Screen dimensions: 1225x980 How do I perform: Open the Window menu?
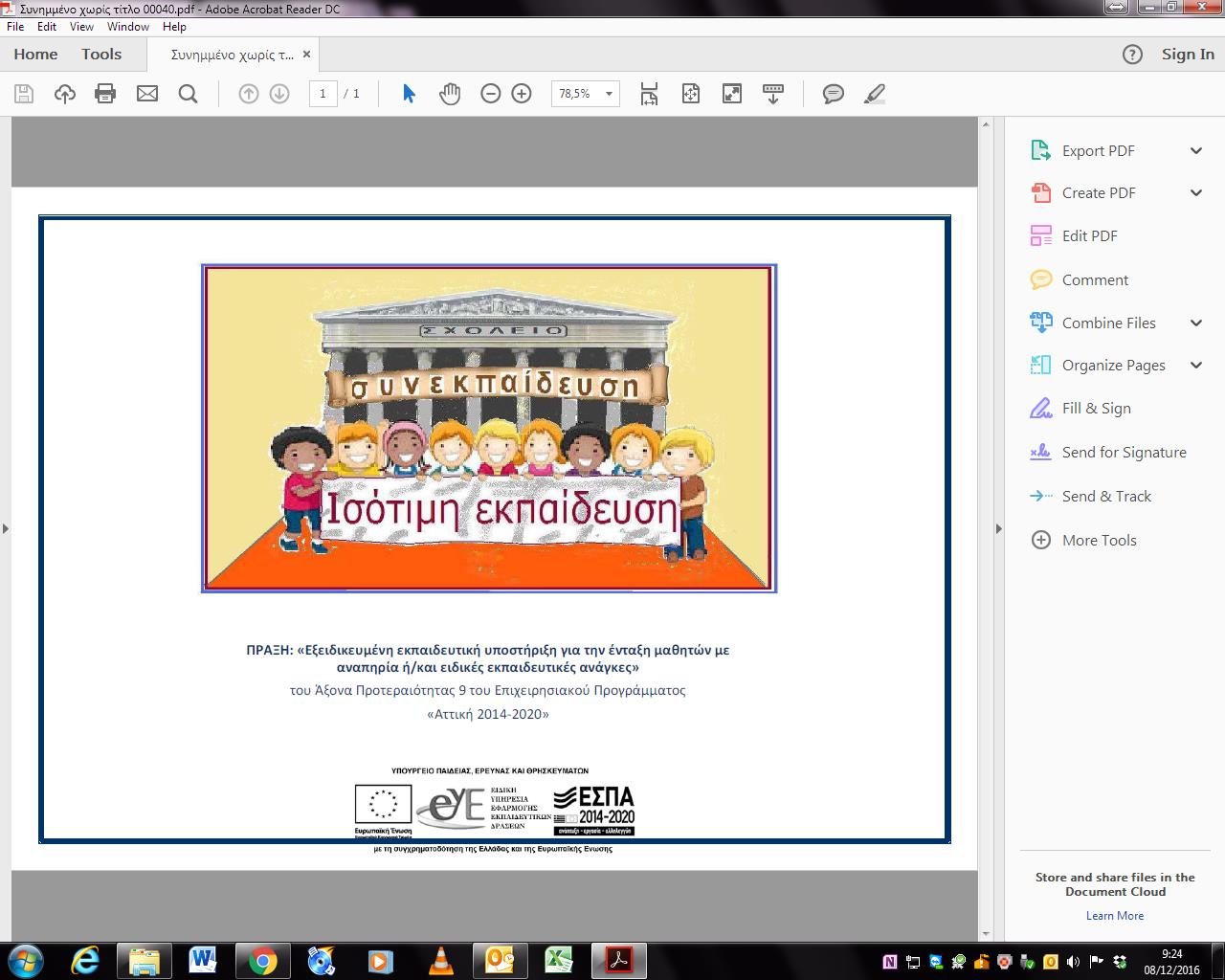point(128,27)
